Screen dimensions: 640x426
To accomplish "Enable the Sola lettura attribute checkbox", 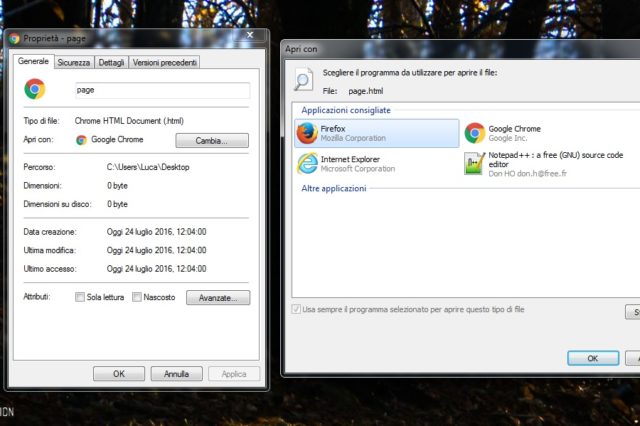I will click(80, 297).
